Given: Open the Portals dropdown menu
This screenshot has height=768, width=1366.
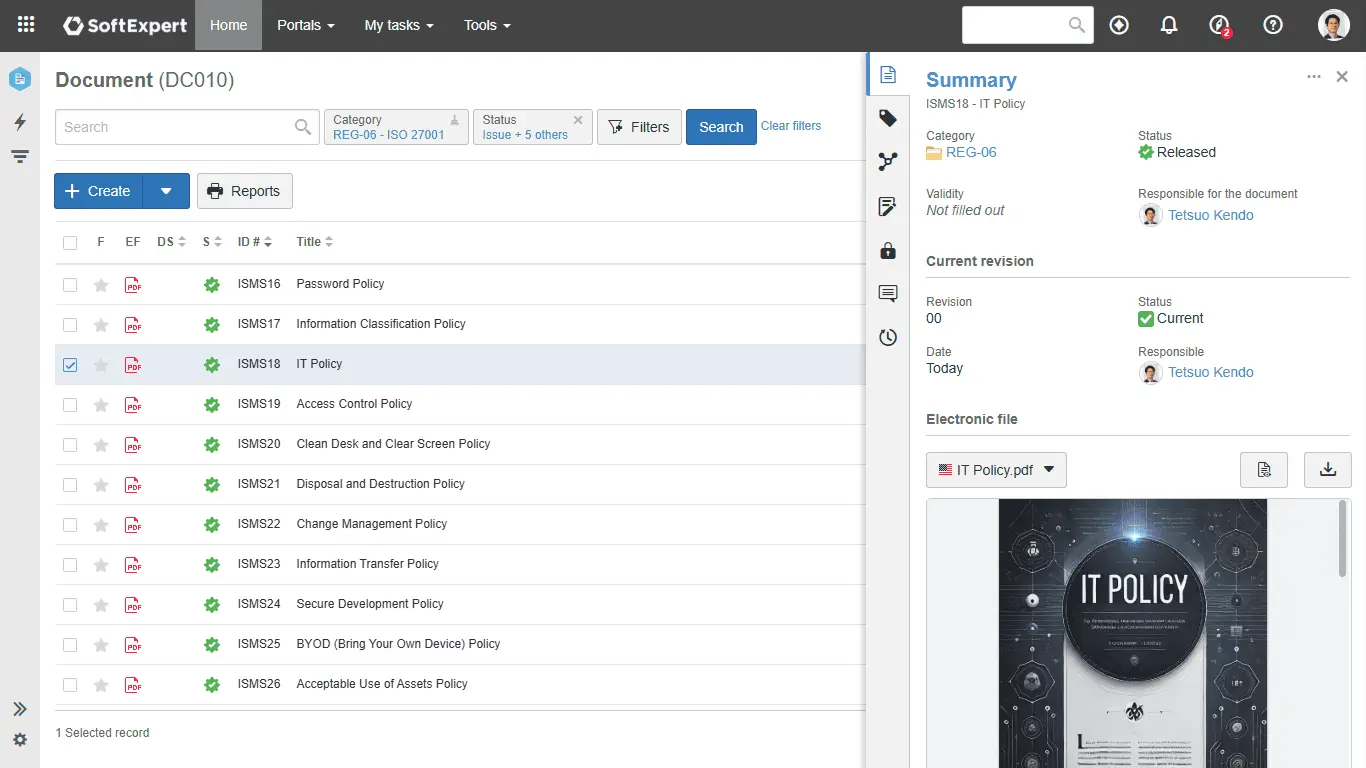Looking at the screenshot, I should [x=306, y=25].
